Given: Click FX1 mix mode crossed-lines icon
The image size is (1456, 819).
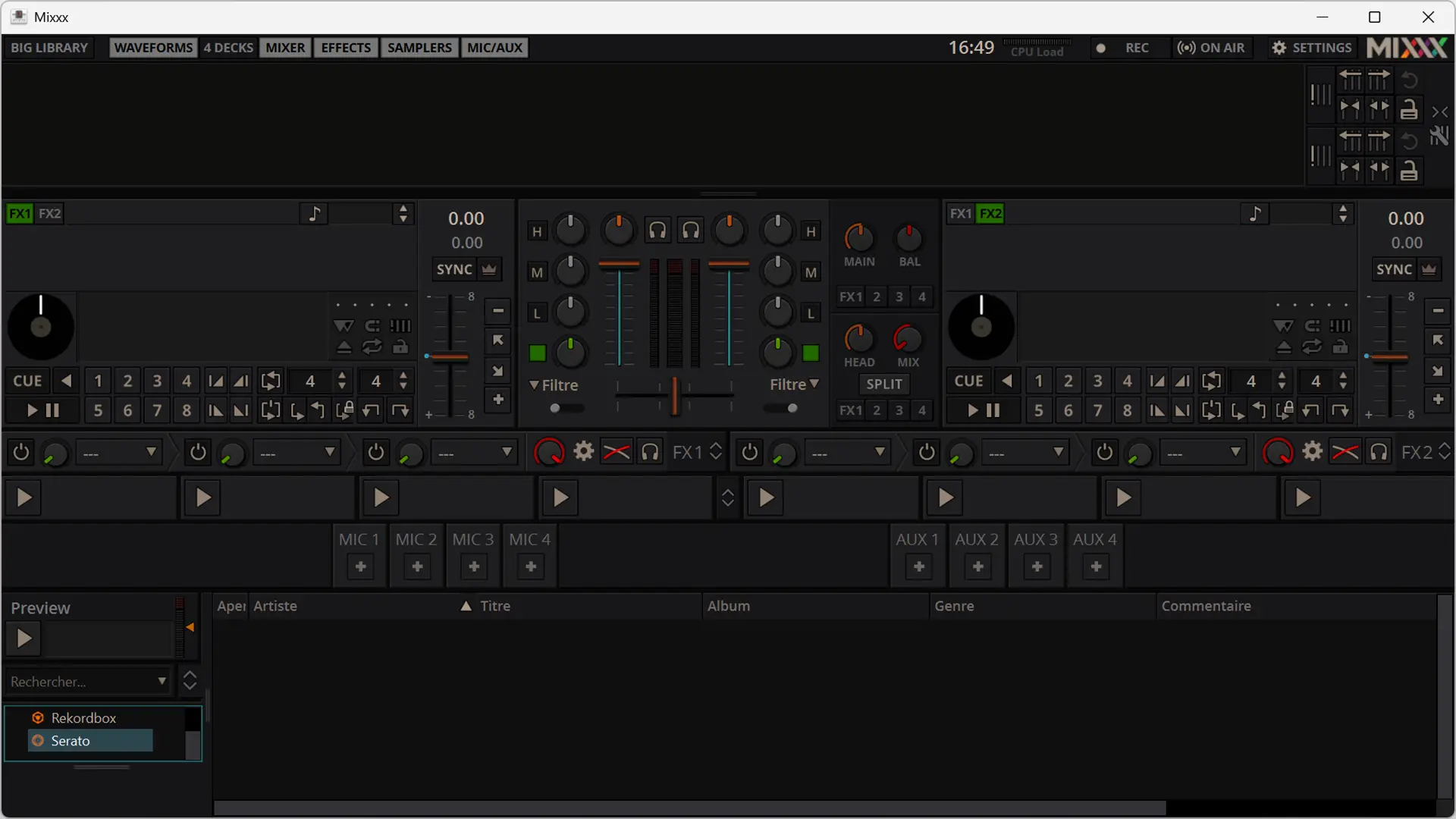Looking at the screenshot, I should [616, 453].
